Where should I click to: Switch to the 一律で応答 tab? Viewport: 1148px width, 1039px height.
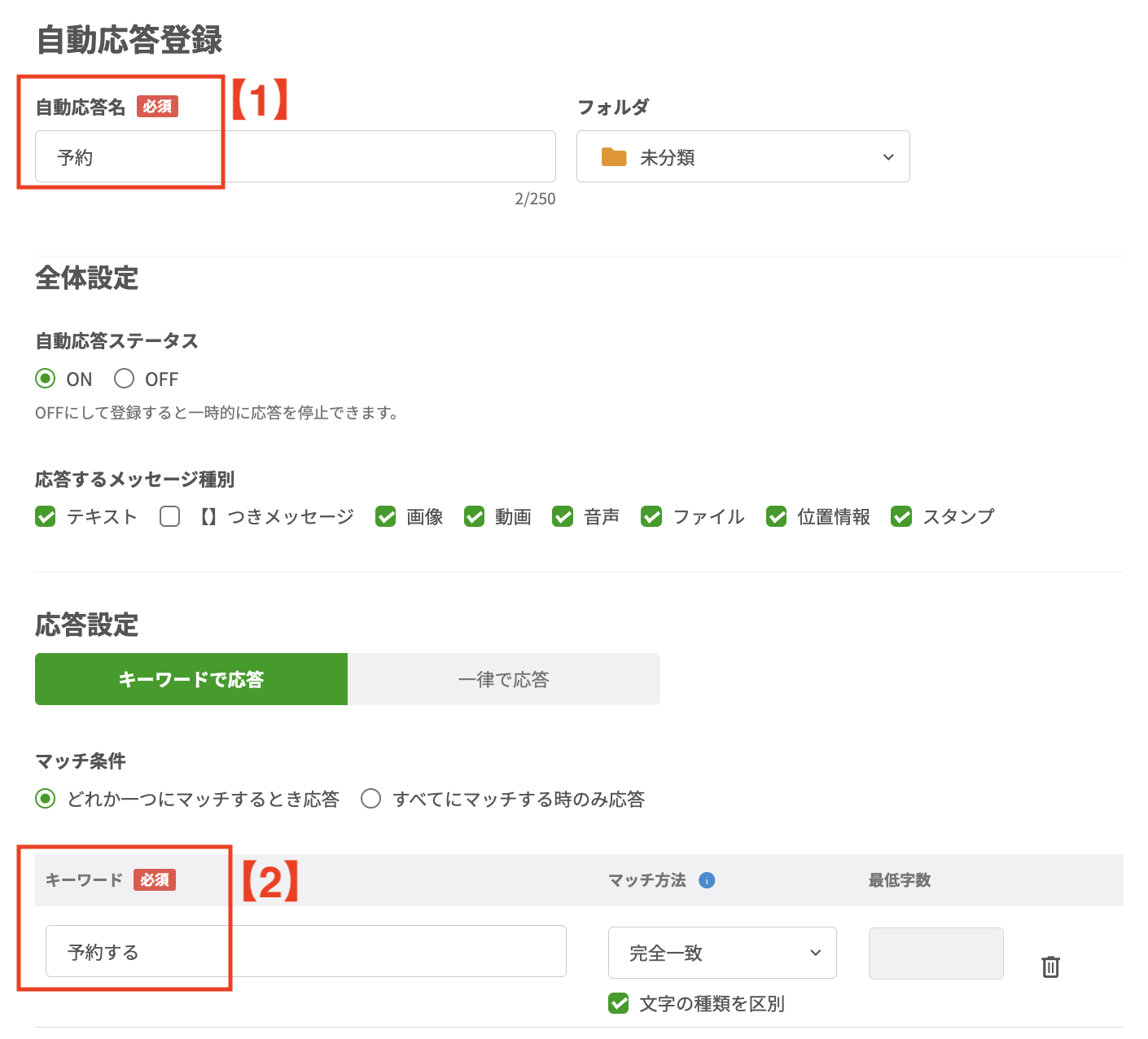click(503, 678)
